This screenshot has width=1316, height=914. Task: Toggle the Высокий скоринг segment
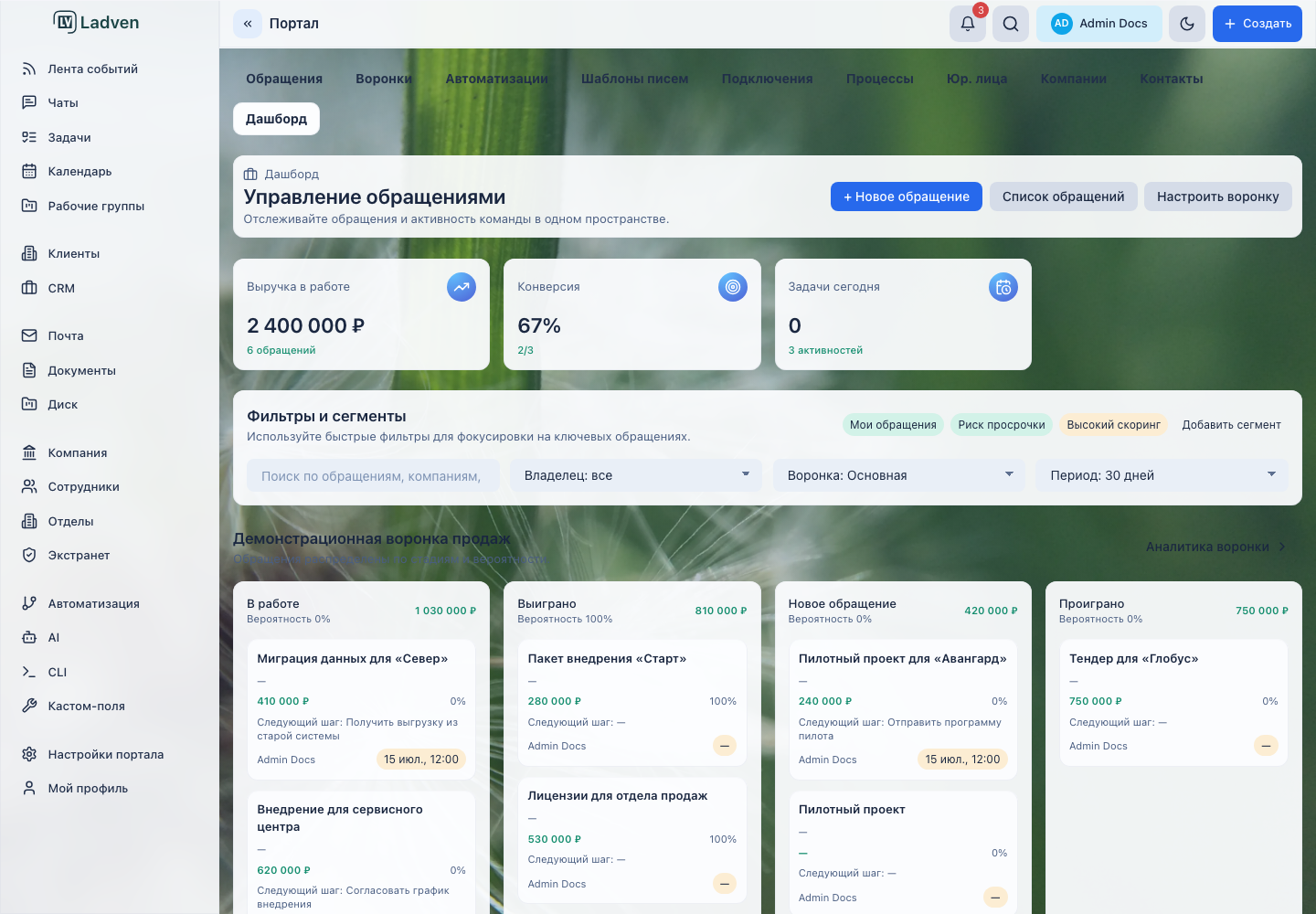1114,425
